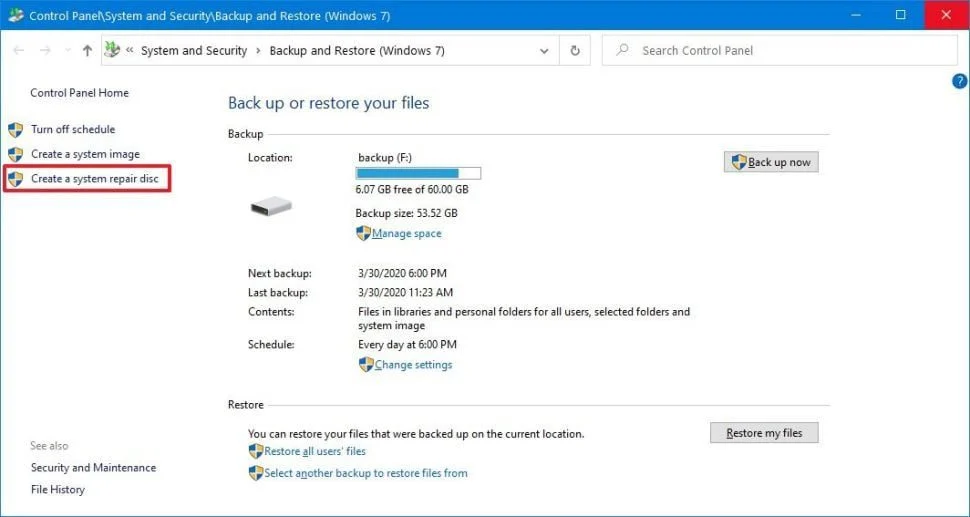The height and width of the screenshot is (517, 970).
Task: Click the Control Panel icon in address bar
Action: tap(112, 50)
